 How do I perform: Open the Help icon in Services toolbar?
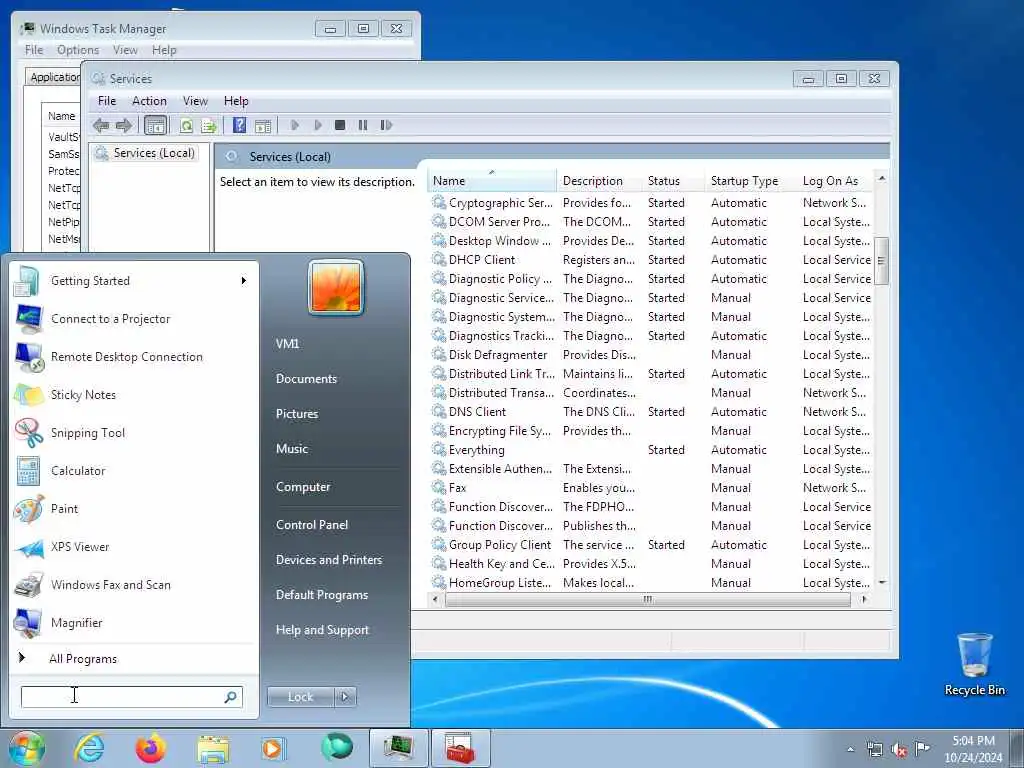(x=240, y=125)
